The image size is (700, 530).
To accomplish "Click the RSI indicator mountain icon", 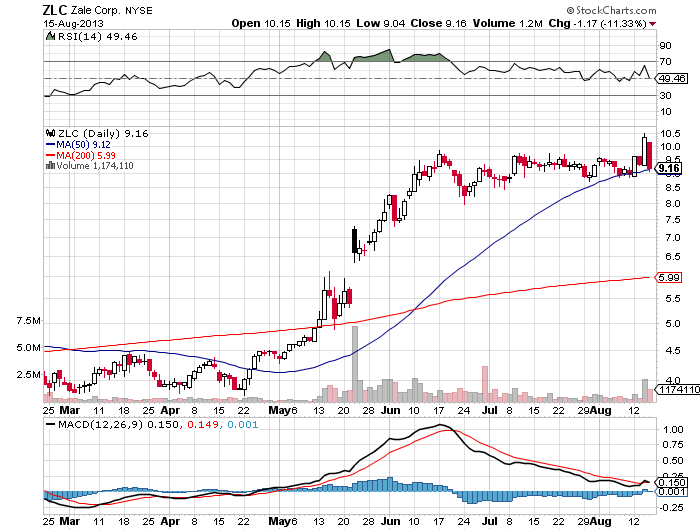I will (50, 37).
